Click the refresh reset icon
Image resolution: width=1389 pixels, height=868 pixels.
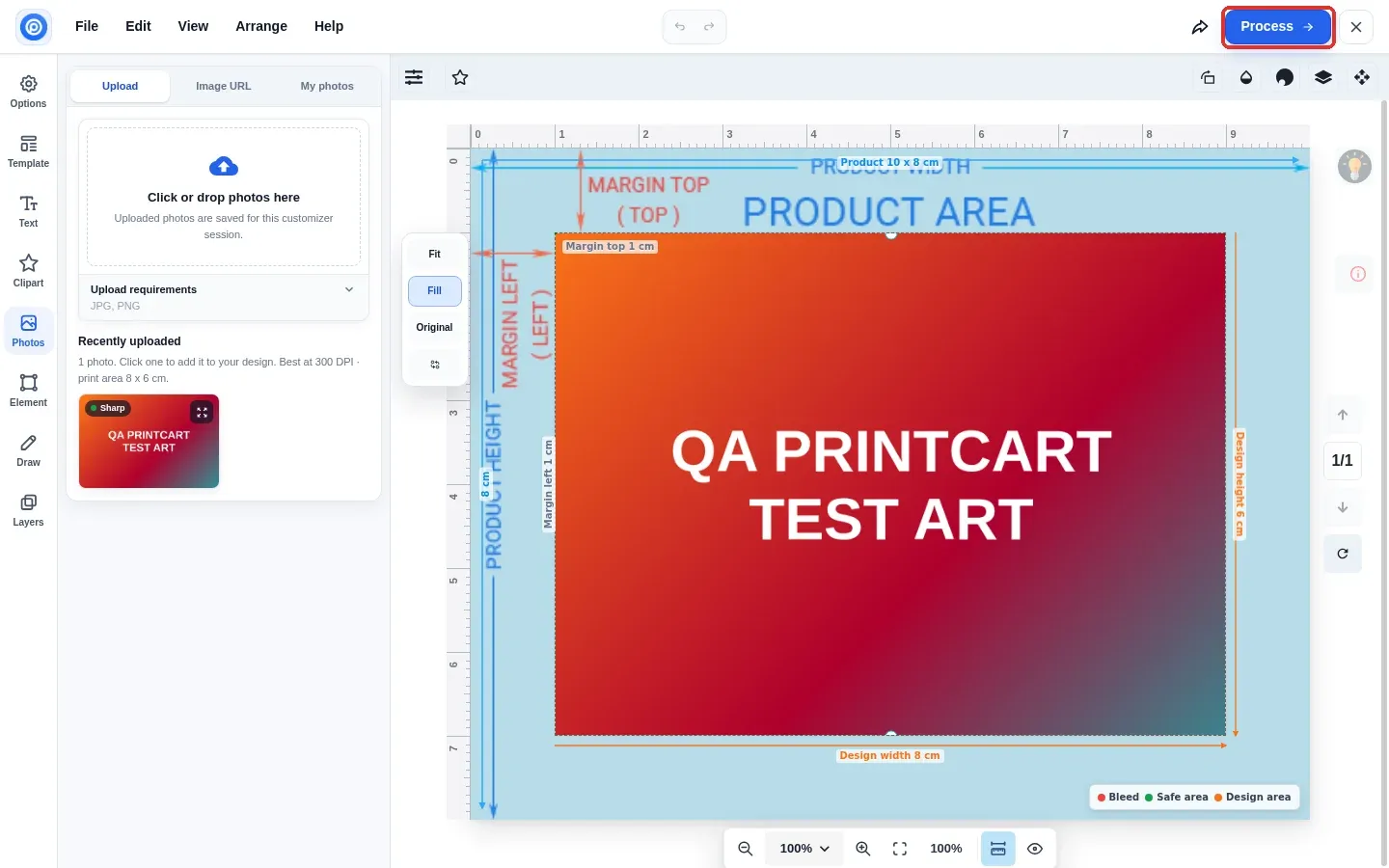coord(1343,554)
